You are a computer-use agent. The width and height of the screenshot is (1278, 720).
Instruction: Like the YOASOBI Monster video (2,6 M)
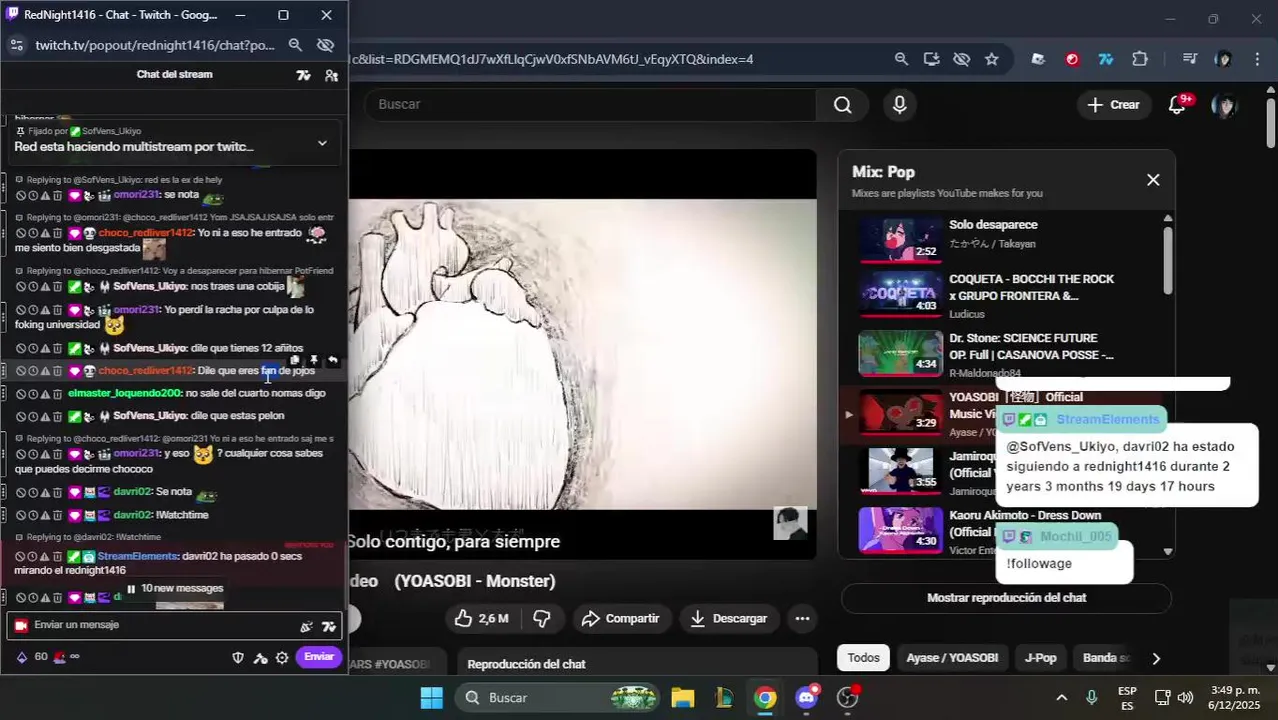(481, 619)
